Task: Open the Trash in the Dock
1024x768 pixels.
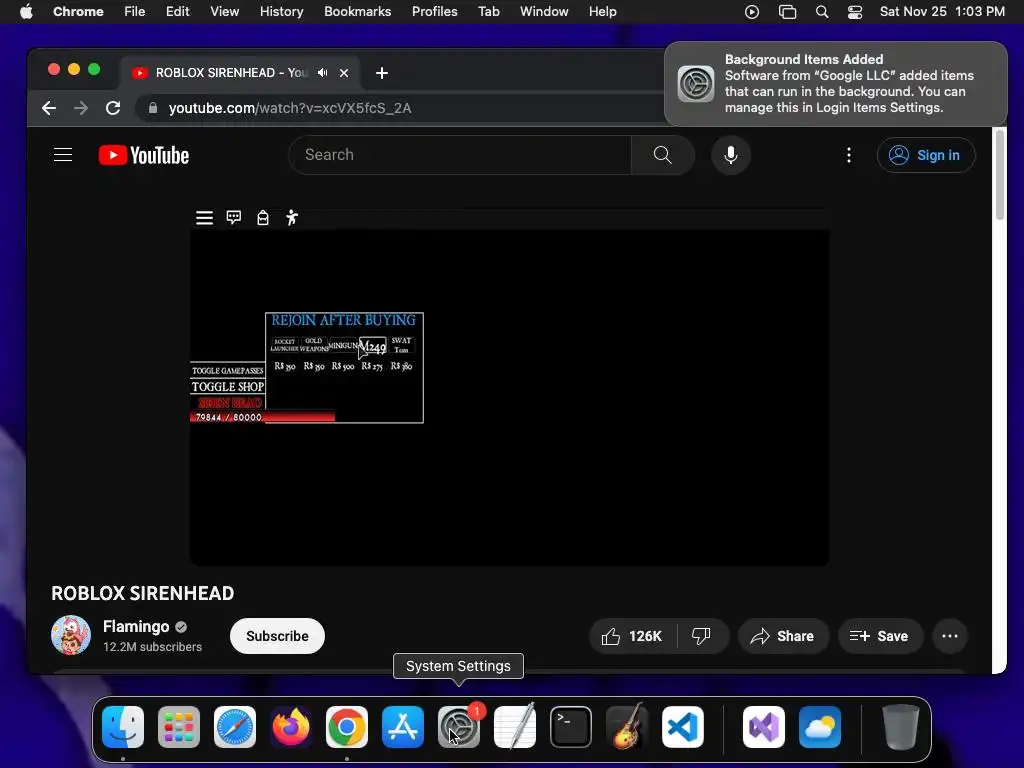Action: click(x=901, y=727)
